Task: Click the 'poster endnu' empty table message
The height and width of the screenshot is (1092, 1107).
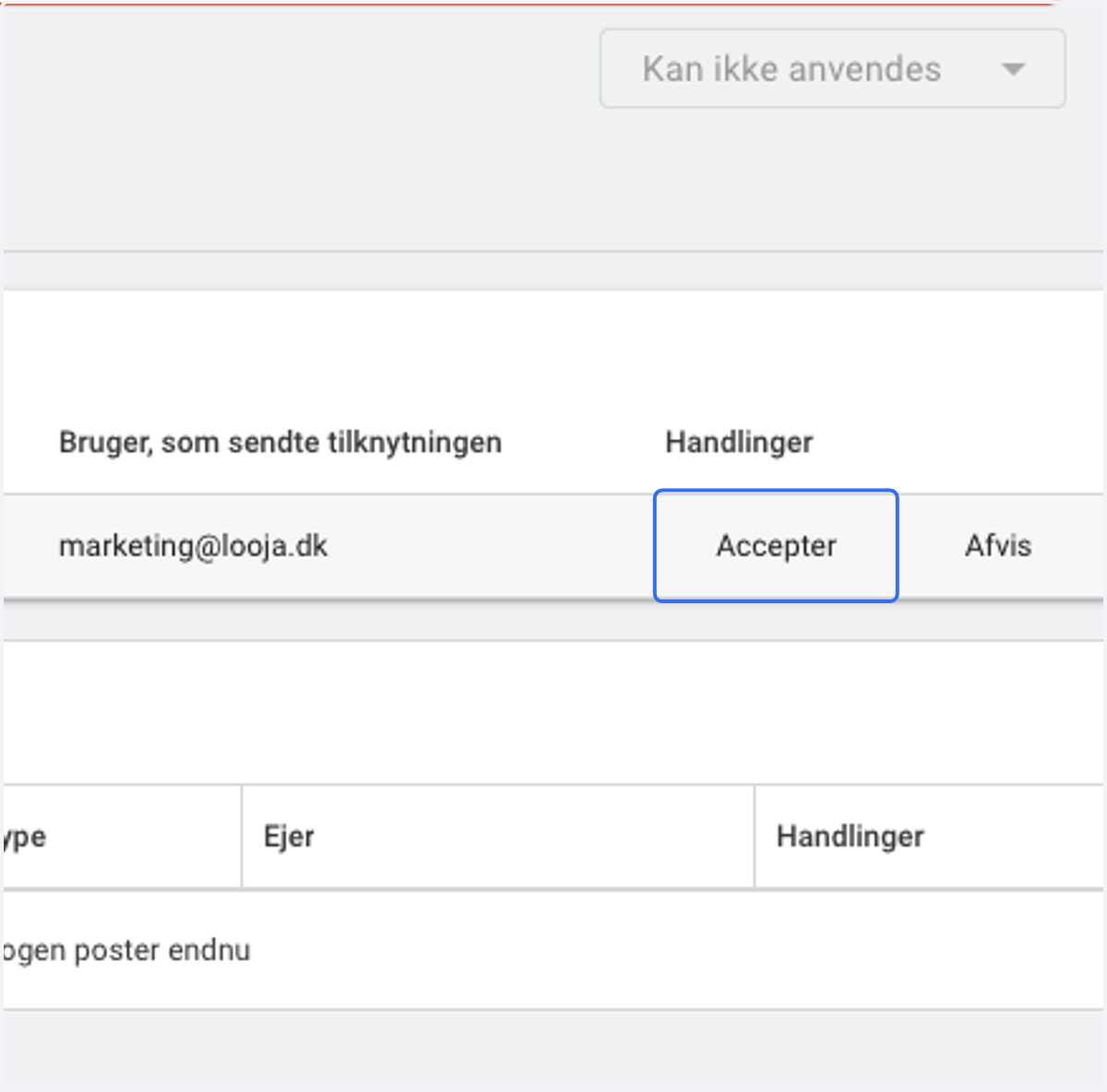Action: [x=126, y=950]
